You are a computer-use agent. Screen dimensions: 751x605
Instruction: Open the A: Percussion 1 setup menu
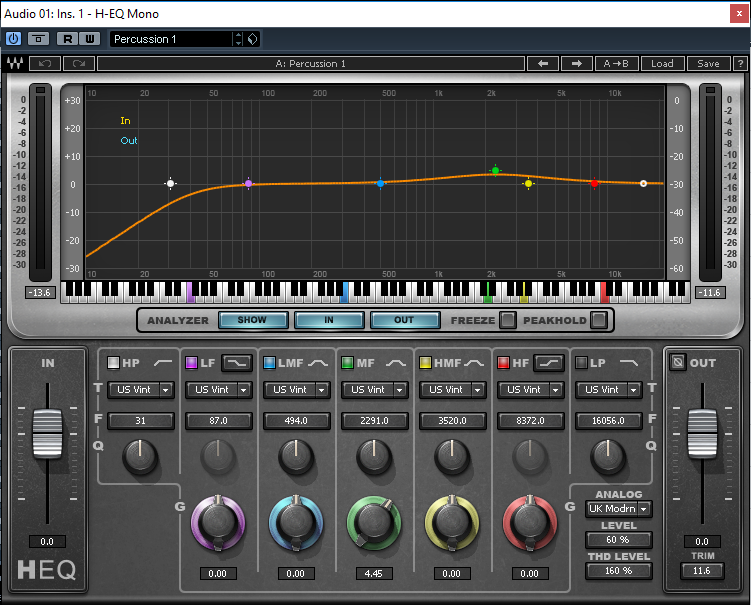pyautogui.click(x=311, y=63)
